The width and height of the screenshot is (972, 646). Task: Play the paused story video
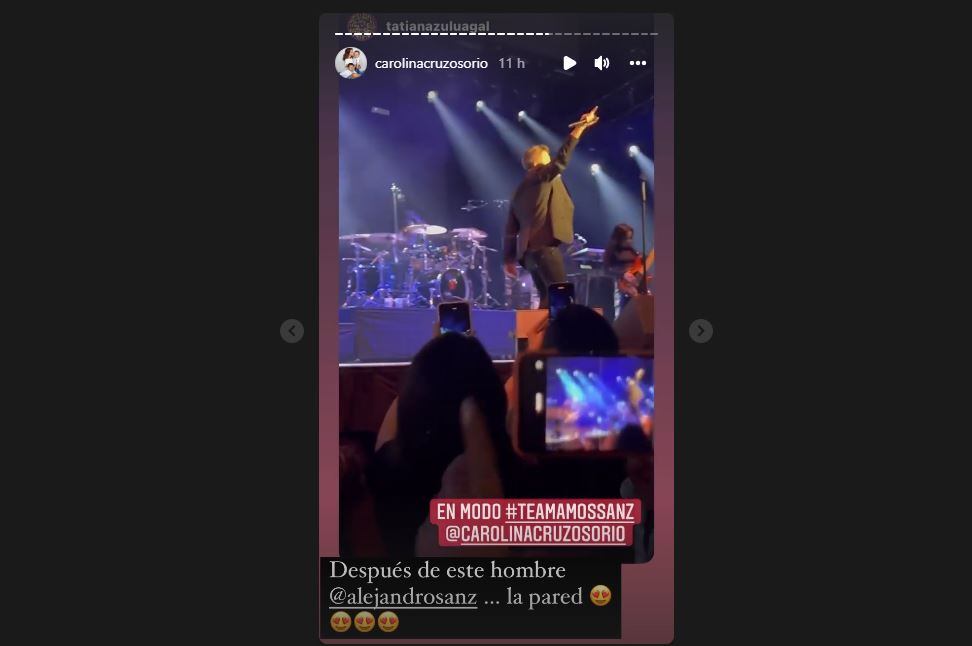[569, 63]
